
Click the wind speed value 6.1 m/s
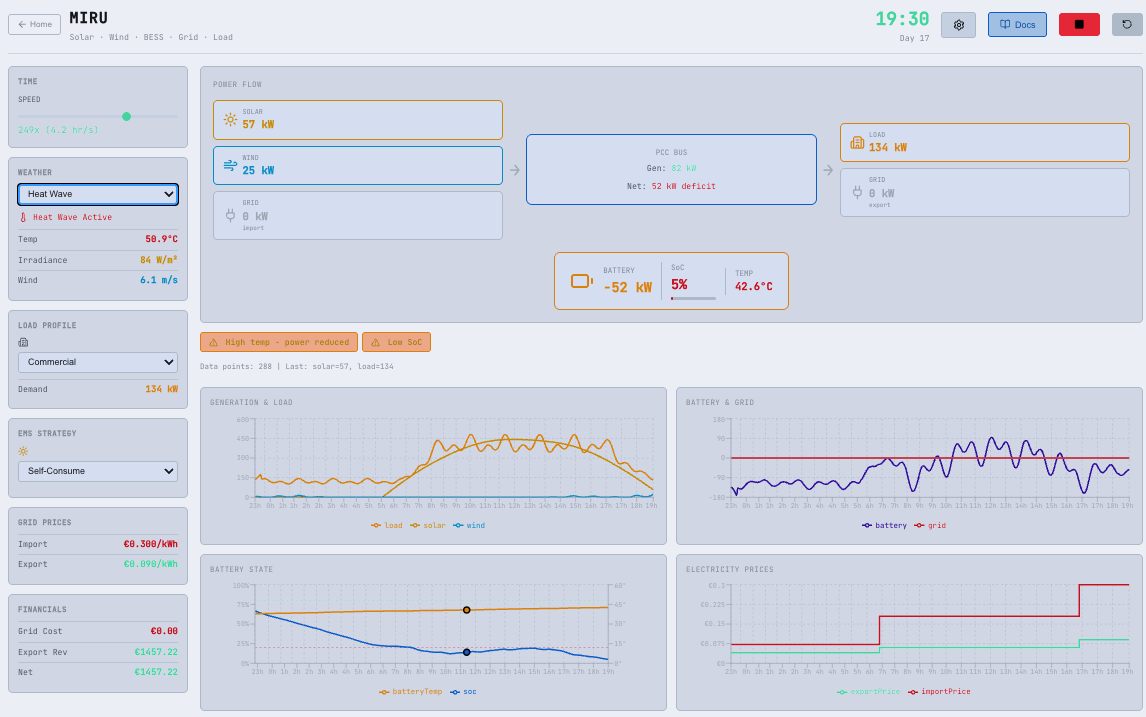(159, 280)
